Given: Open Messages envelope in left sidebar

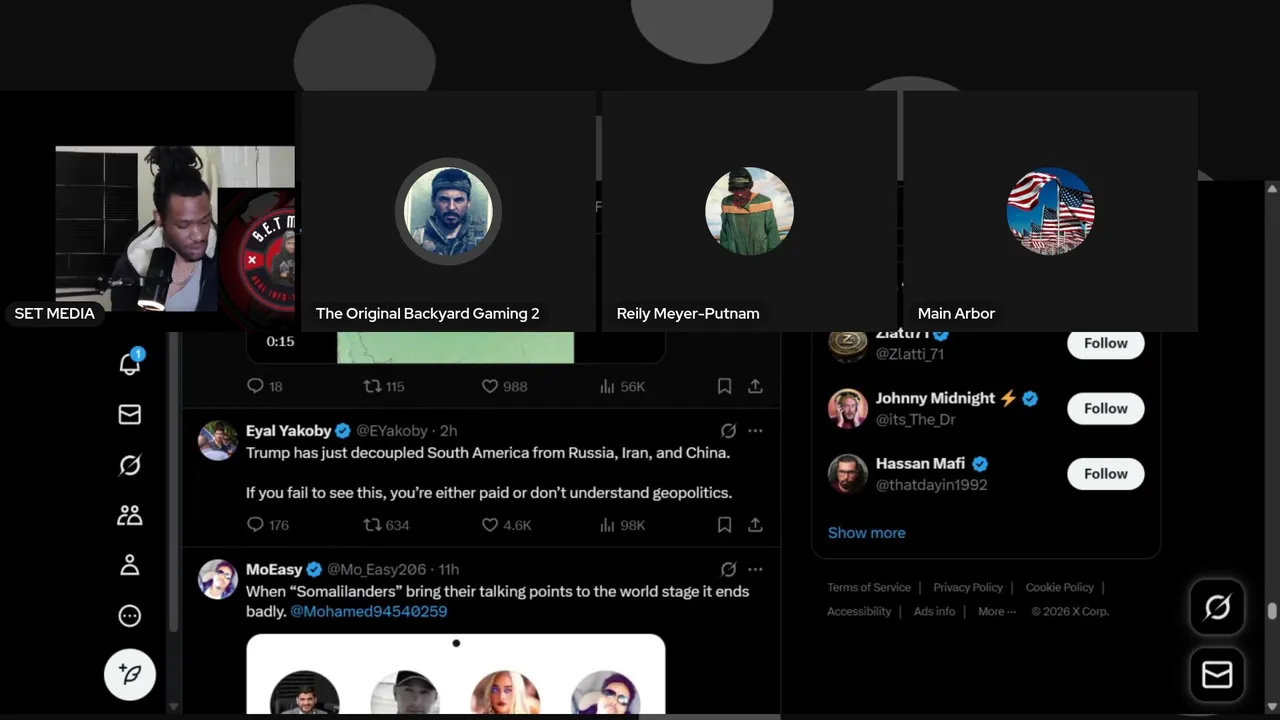Looking at the screenshot, I should coord(130,414).
